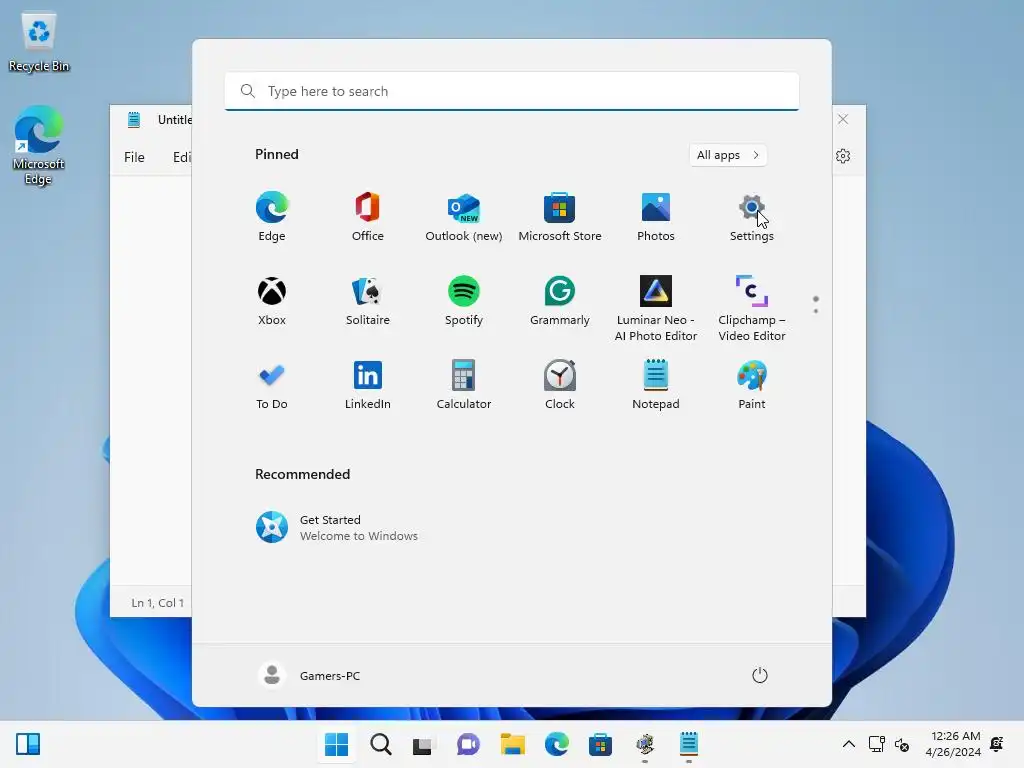Show hidden system tray icons
This screenshot has width=1024, height=768.
click(848, 744)
